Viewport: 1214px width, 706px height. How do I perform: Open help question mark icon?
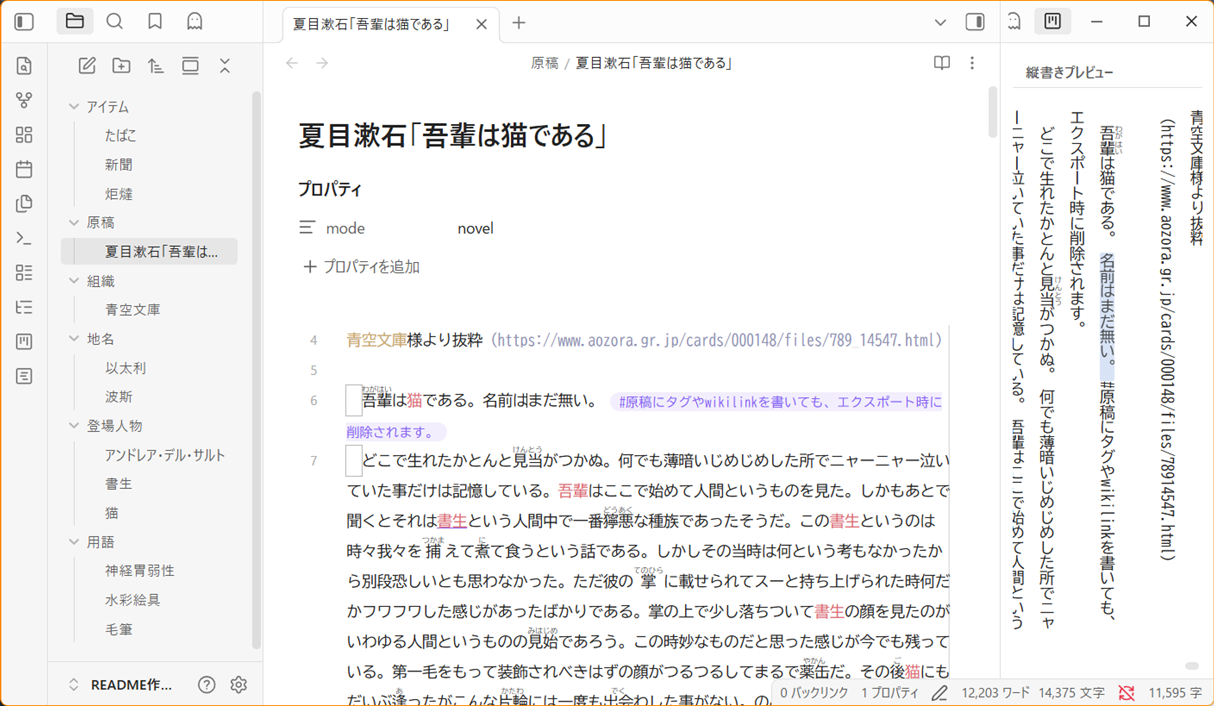pos(206,685)
